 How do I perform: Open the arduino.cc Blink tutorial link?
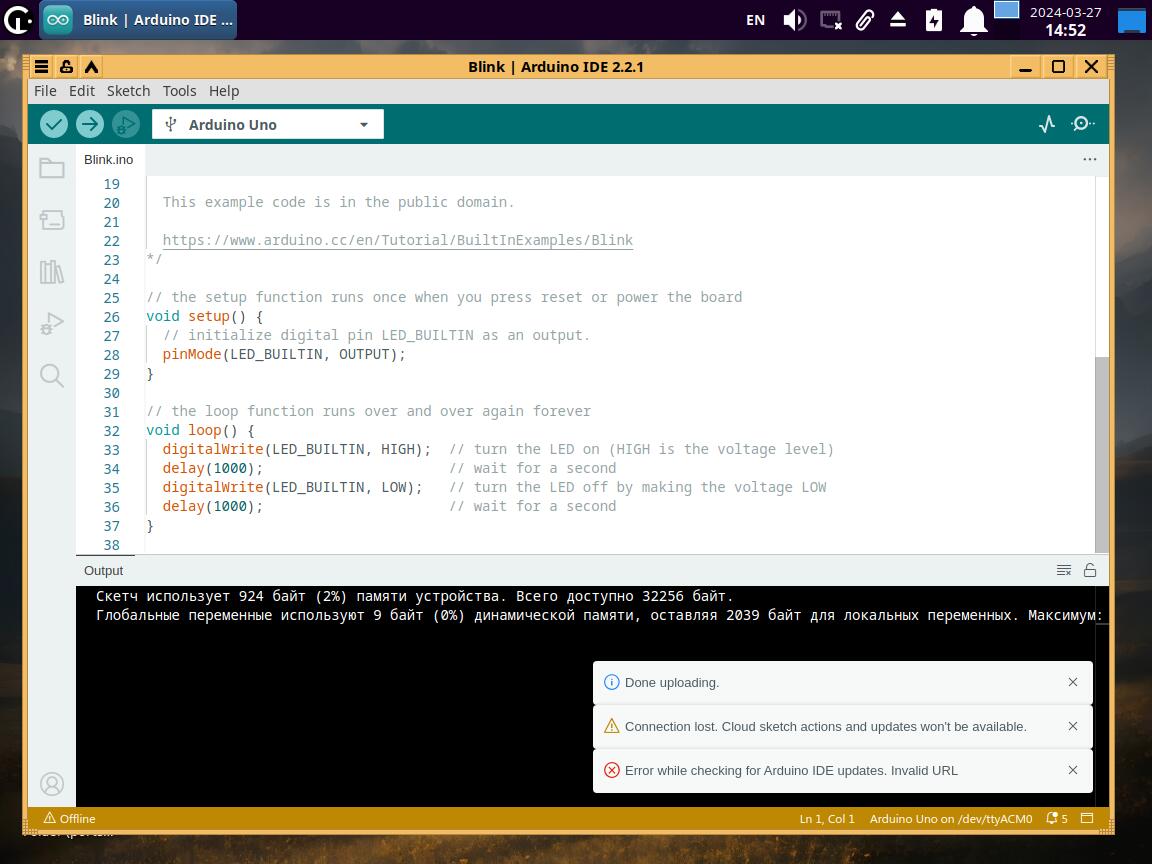click(x=397, y=240)
